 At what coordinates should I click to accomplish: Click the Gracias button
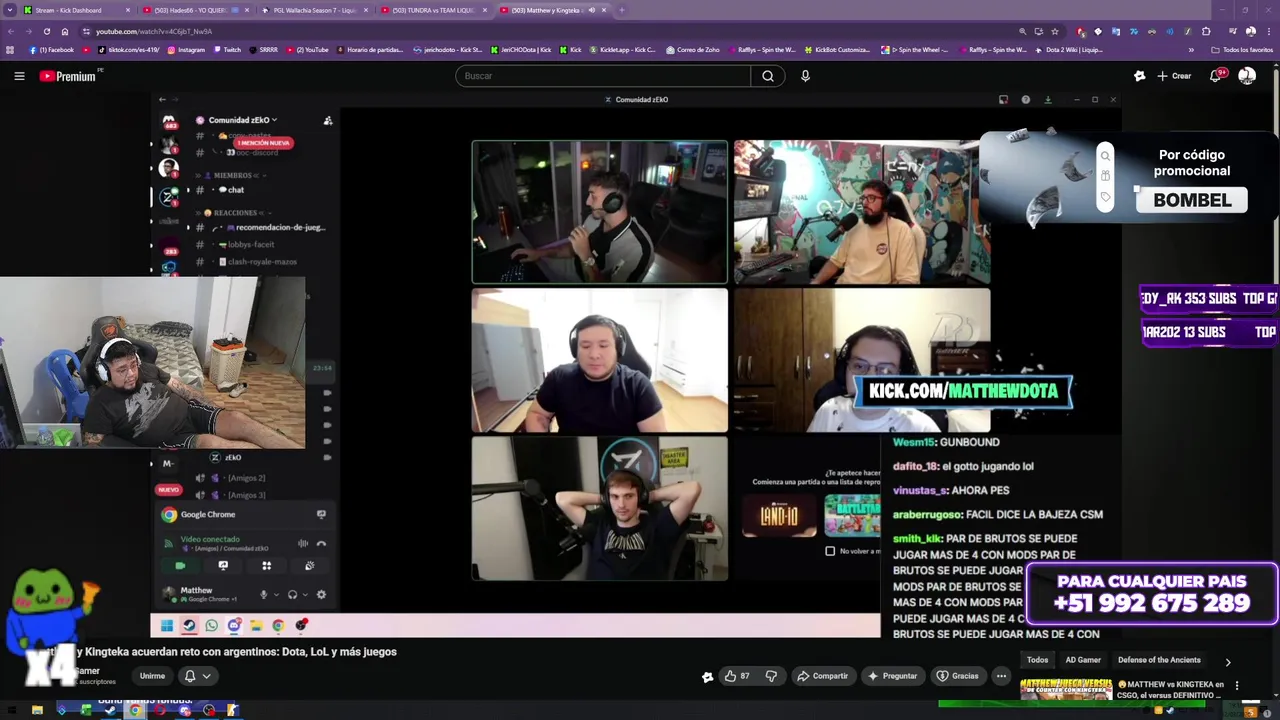pyautogui.click(x=957, y=676)
